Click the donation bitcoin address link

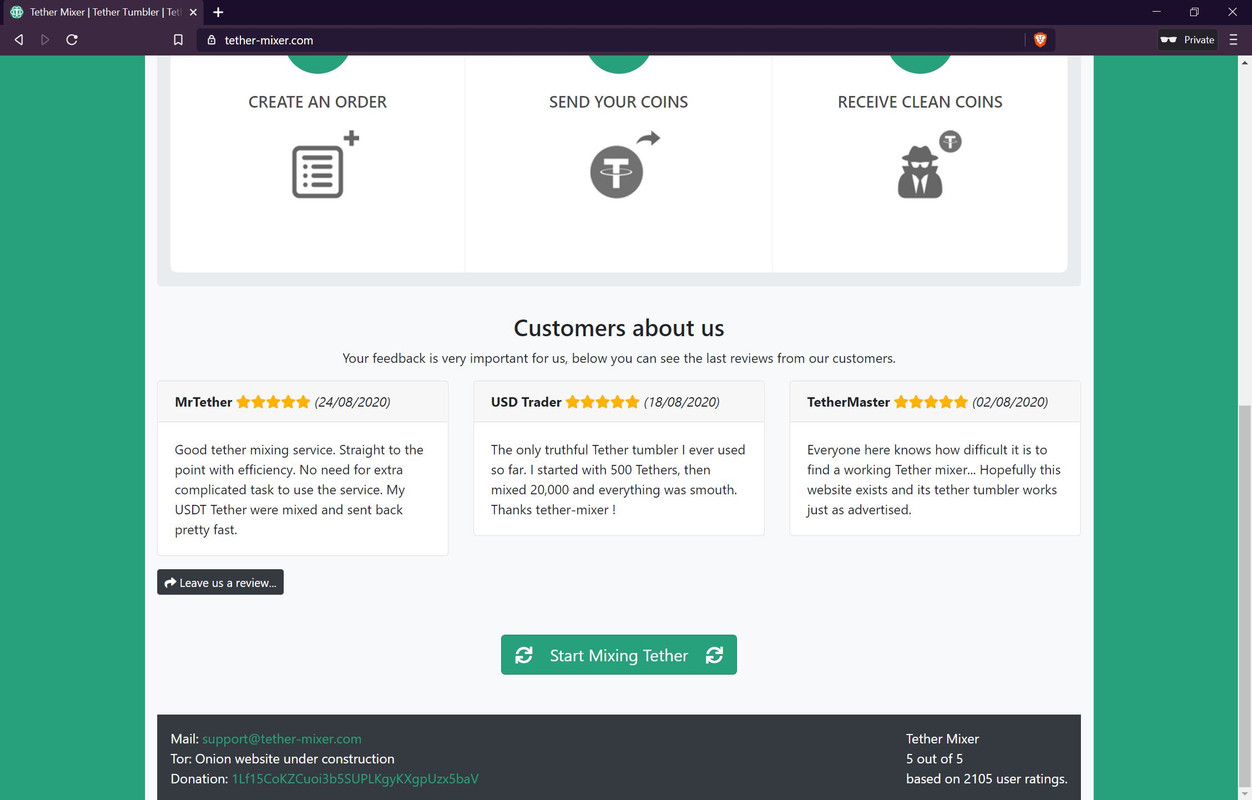coord(355,779)
